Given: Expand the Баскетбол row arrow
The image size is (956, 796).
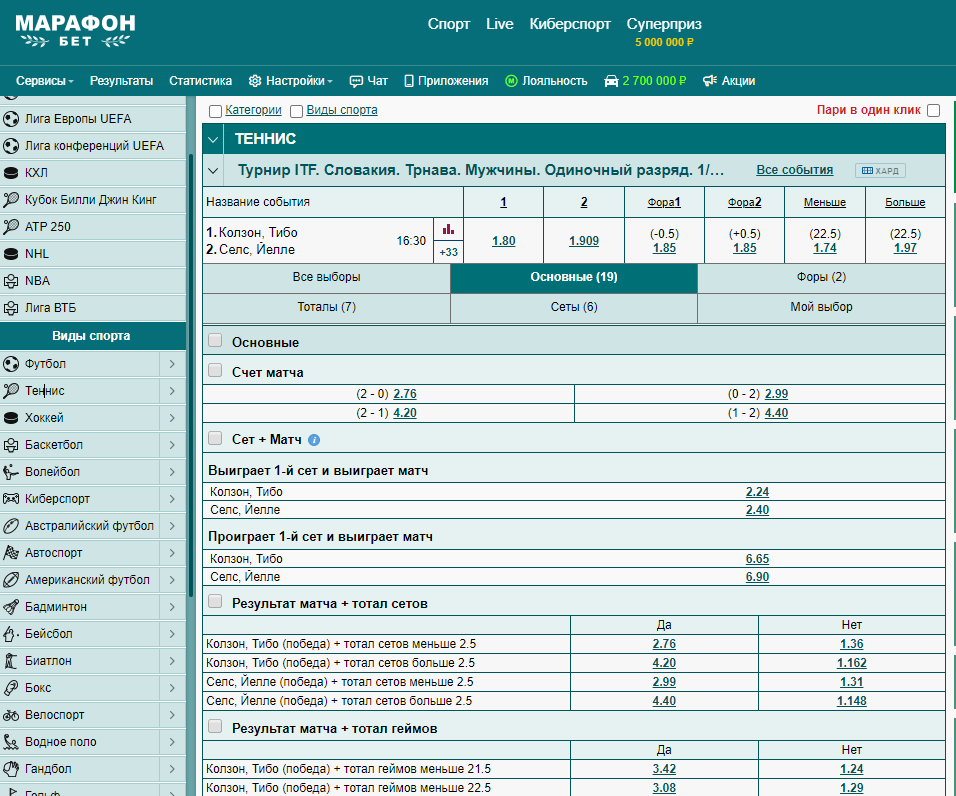Looking at the screenshot, I should pyautogui.click(x=173, y=445).
